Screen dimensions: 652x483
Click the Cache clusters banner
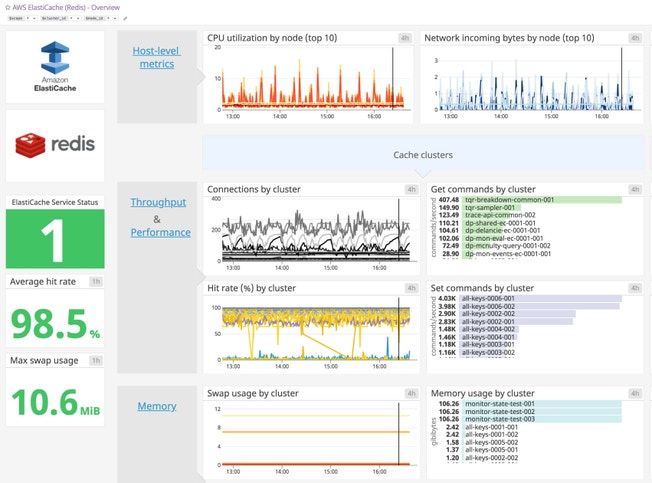(423, 153)
